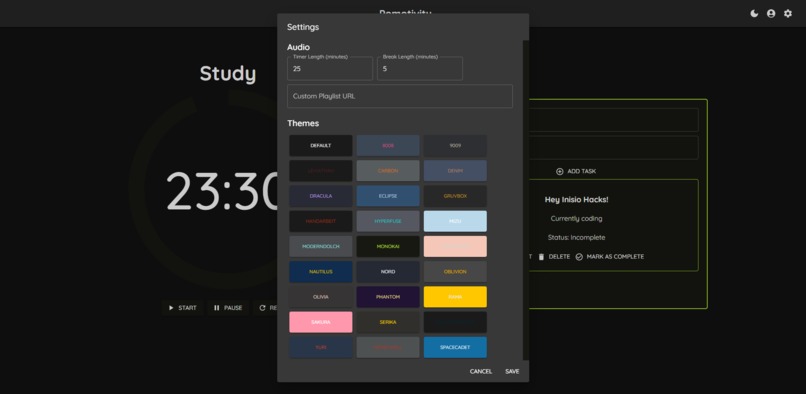Select the Moderndolch theme
The width and height of the screenshot is (806, 394).
(x=321, y=246)
